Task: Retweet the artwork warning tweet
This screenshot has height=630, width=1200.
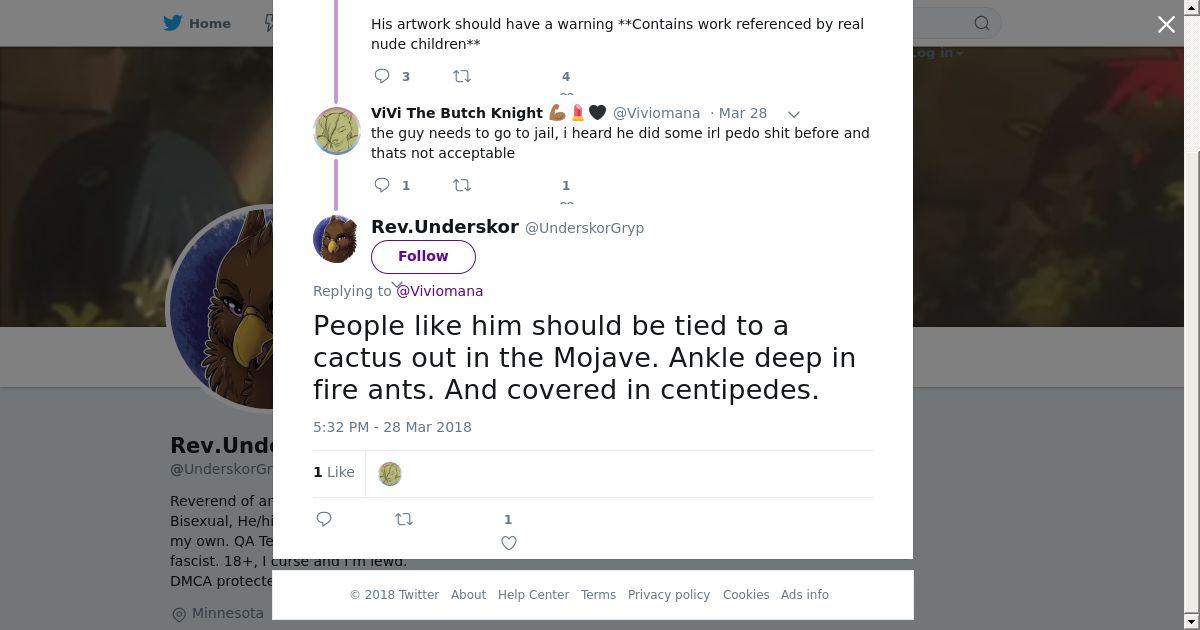Action: (x=462, y=76)
